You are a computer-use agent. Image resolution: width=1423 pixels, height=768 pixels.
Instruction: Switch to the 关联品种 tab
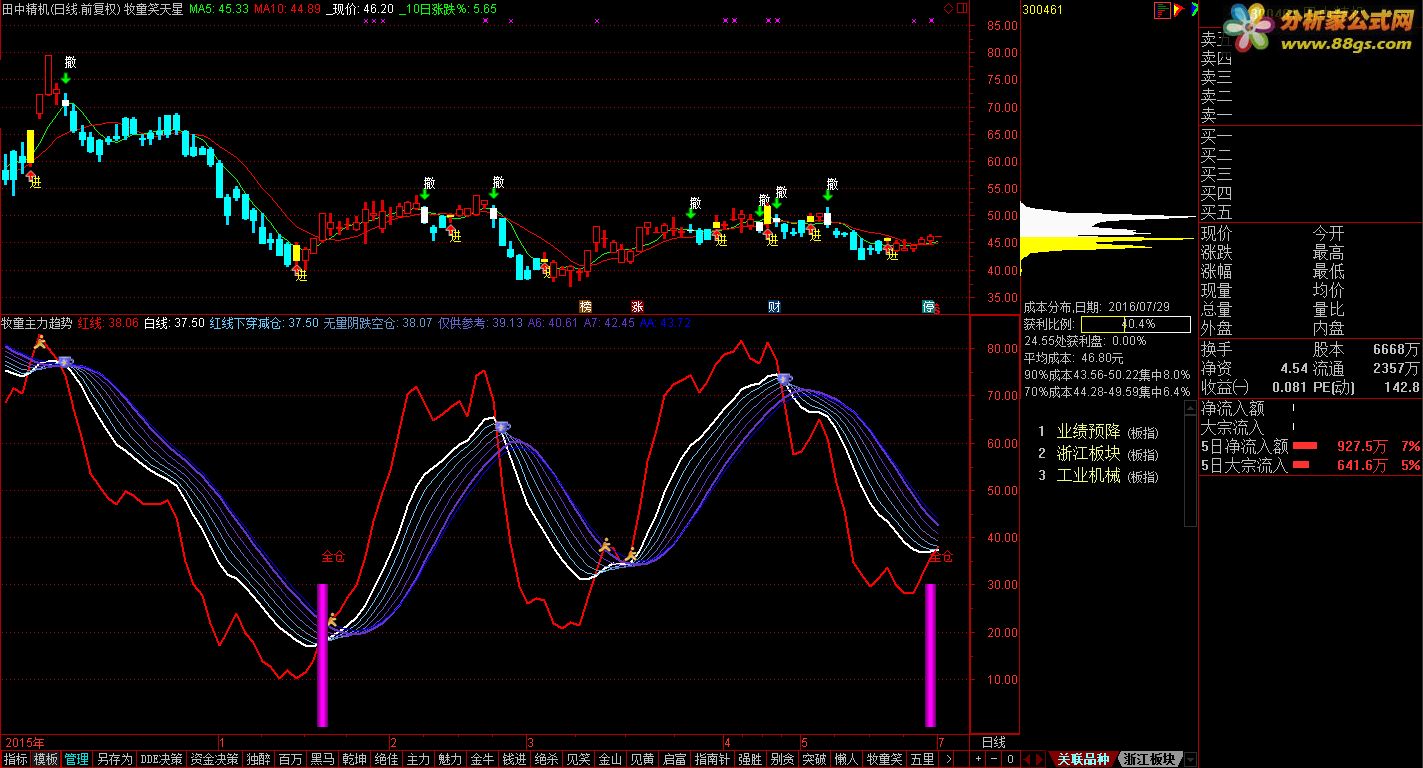click(1083, 759)
